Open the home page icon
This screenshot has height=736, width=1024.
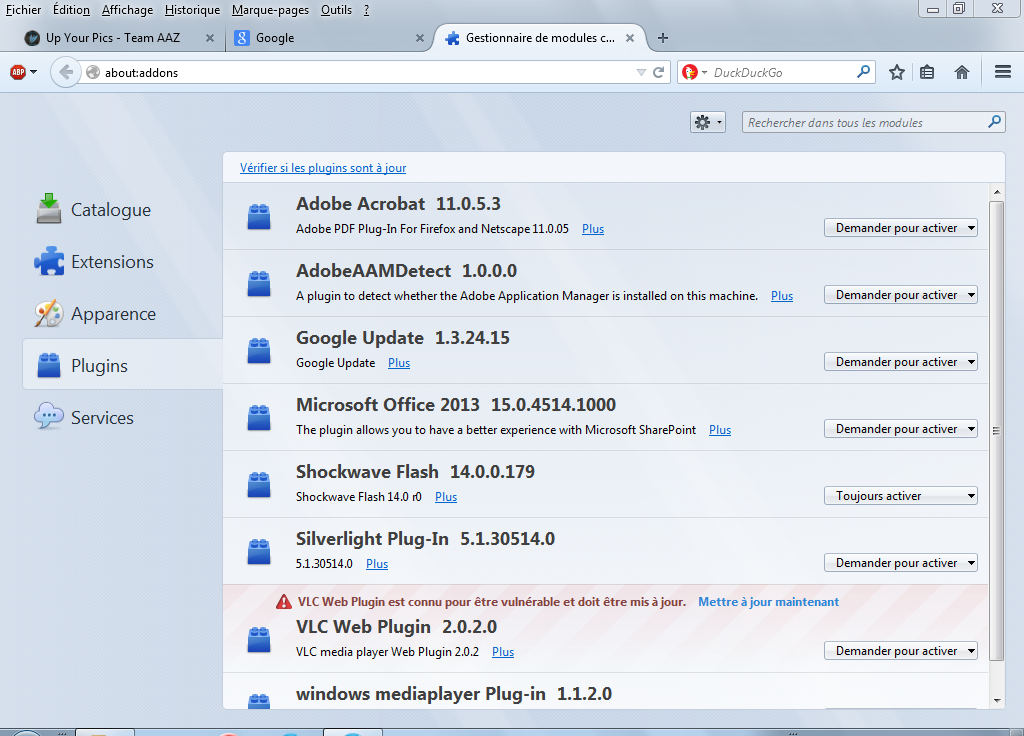(x=961, y=72)
